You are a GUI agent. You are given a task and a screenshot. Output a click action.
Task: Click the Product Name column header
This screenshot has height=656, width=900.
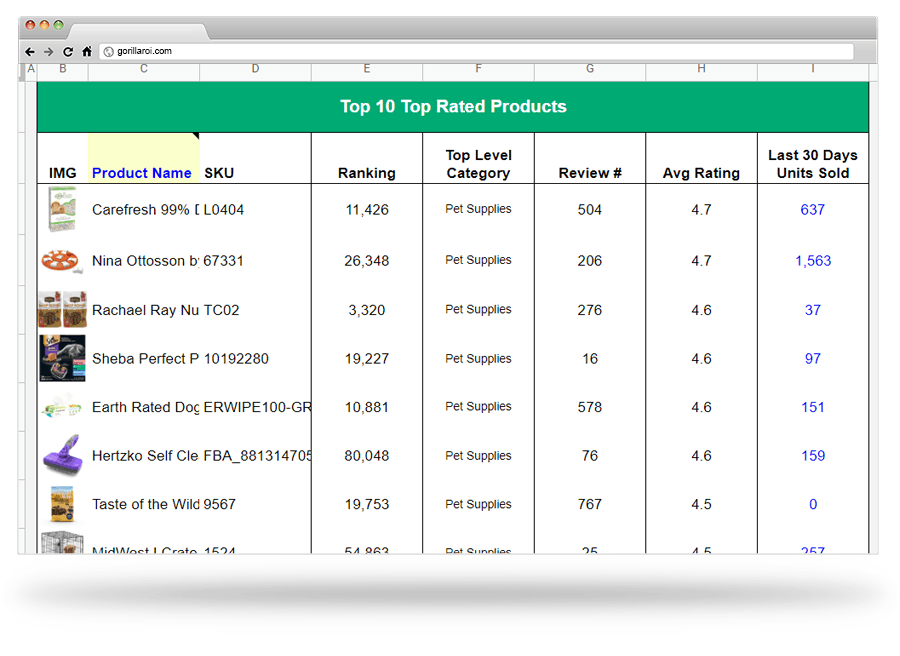pyautogui.click(x=142, y=173)
